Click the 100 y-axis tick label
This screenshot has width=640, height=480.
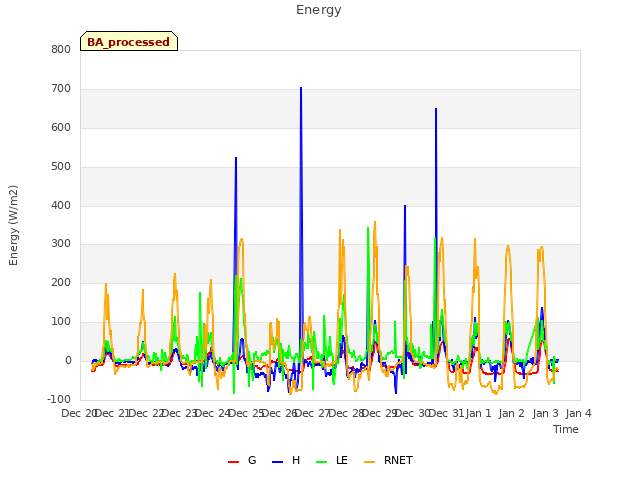click(61, 322)
